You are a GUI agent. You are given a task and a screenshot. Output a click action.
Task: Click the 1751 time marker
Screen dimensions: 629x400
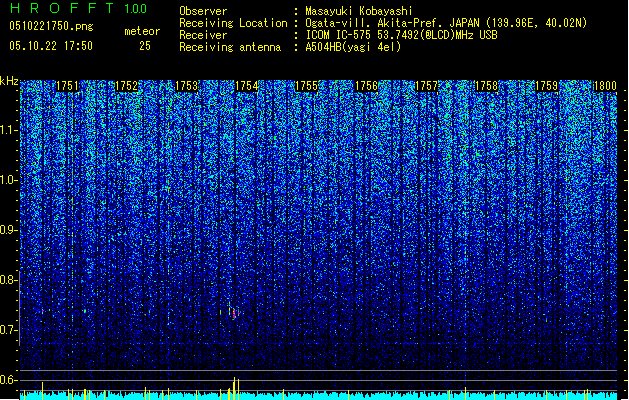[67, 86]
